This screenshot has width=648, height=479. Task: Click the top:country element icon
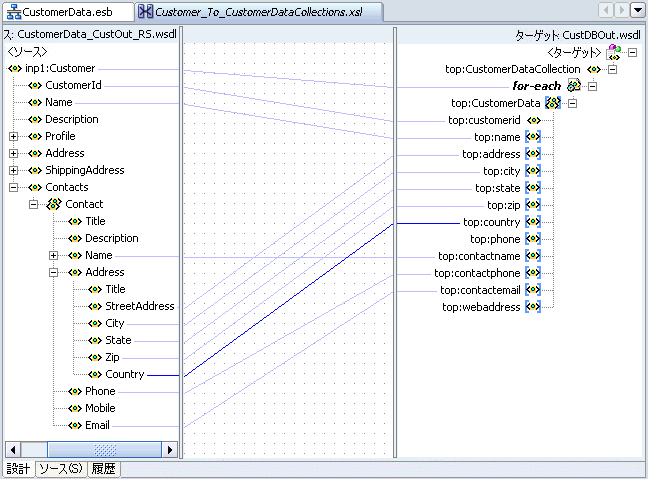(533, 222)
